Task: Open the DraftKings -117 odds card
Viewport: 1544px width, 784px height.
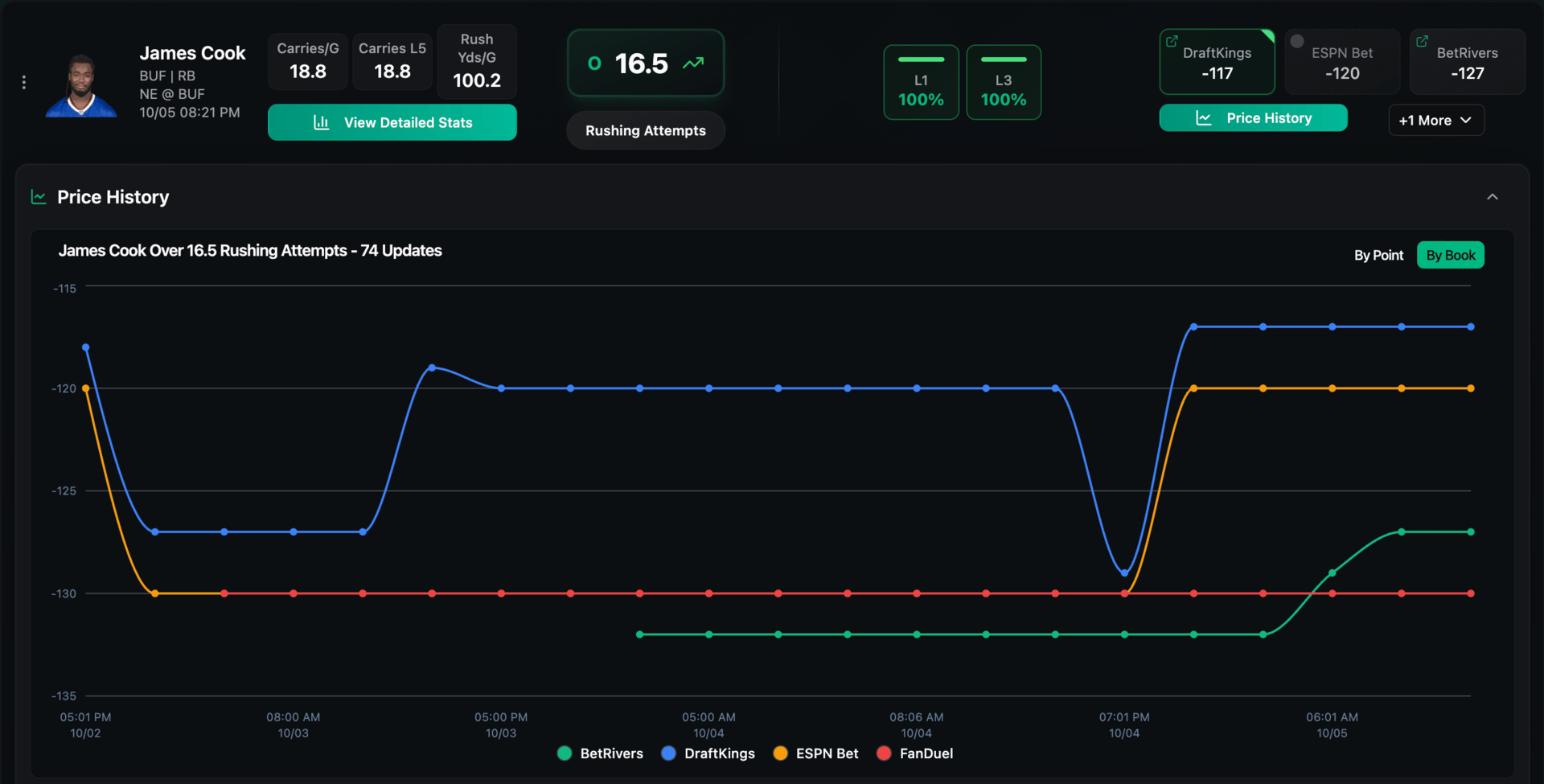Action: 1217,62
